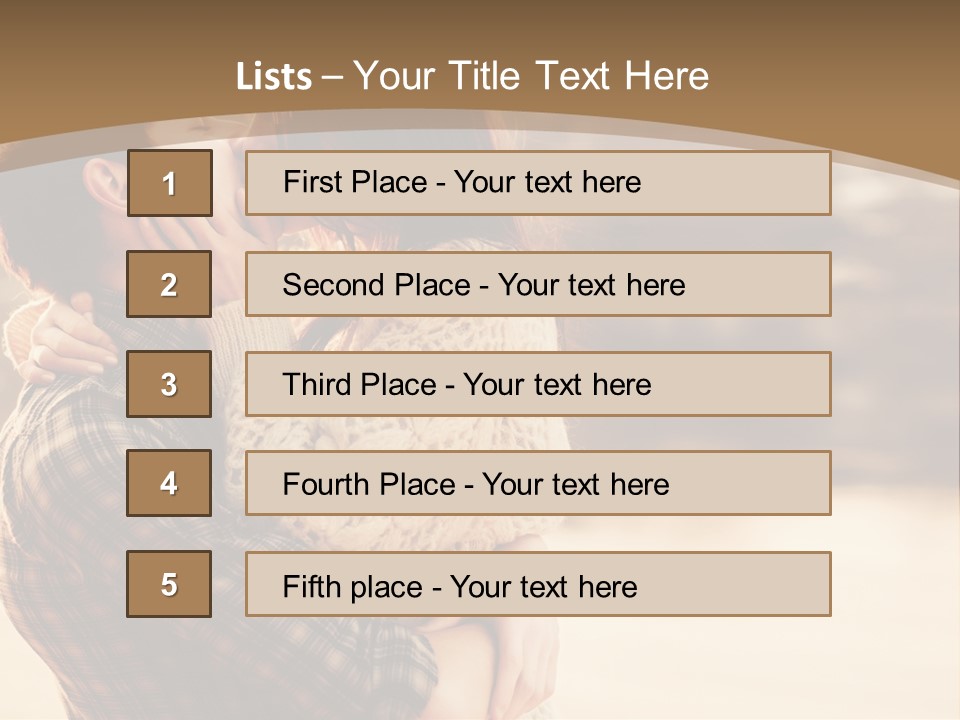Viewport: 960px width, 720px height.
Task: Select the number 4 square
Action: pyautogui.click(x=169, y=483)
